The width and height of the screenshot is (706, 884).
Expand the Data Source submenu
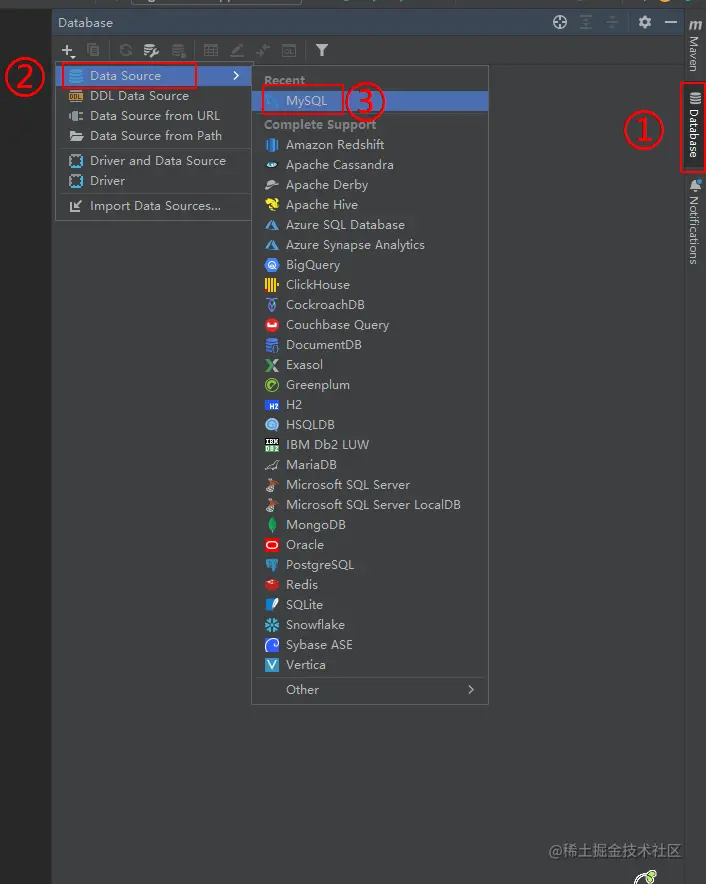pyautogui.click(x=153, y=76)
